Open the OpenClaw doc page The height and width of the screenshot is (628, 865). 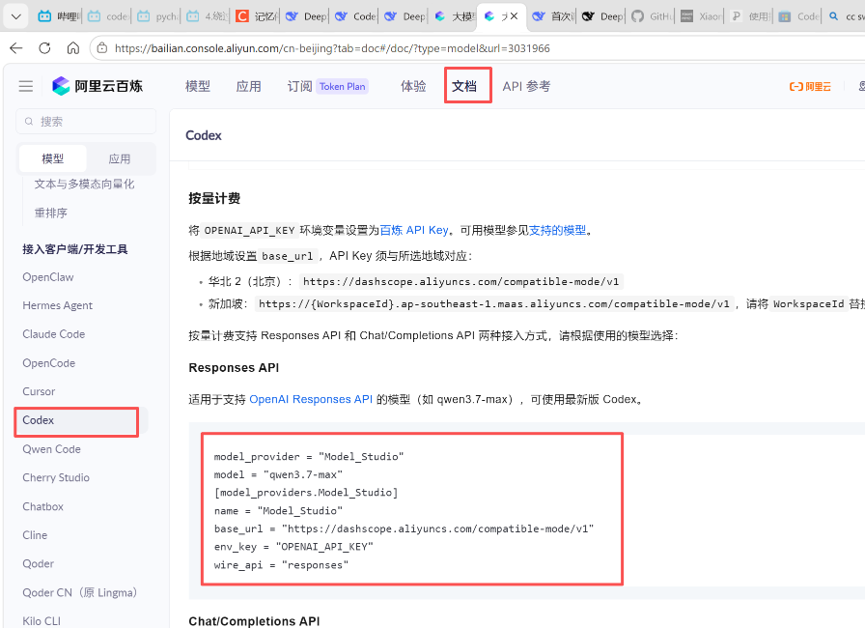coord(48,277)
